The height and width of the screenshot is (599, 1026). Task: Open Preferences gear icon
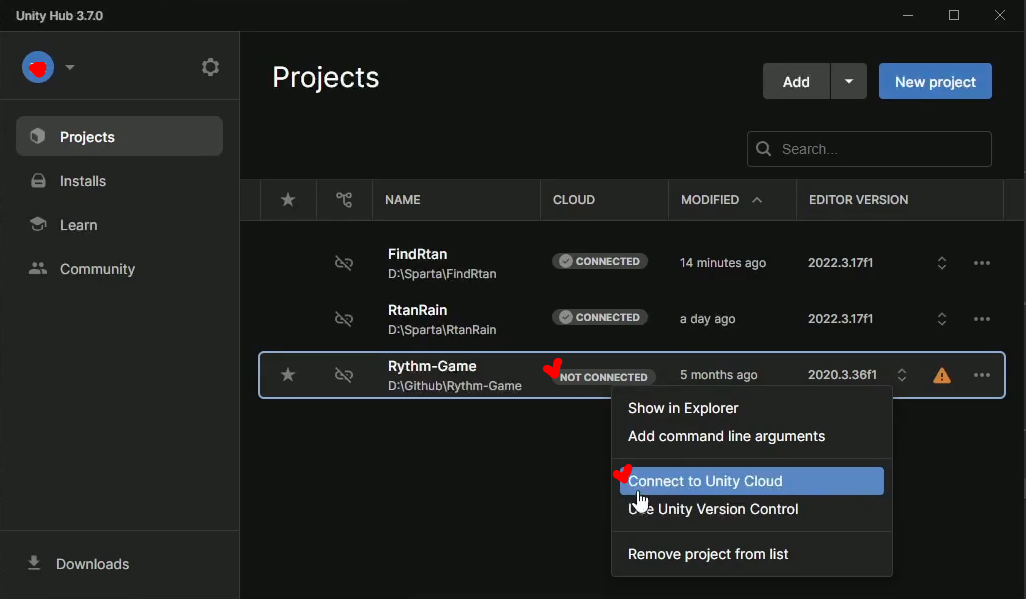point(210,67)
